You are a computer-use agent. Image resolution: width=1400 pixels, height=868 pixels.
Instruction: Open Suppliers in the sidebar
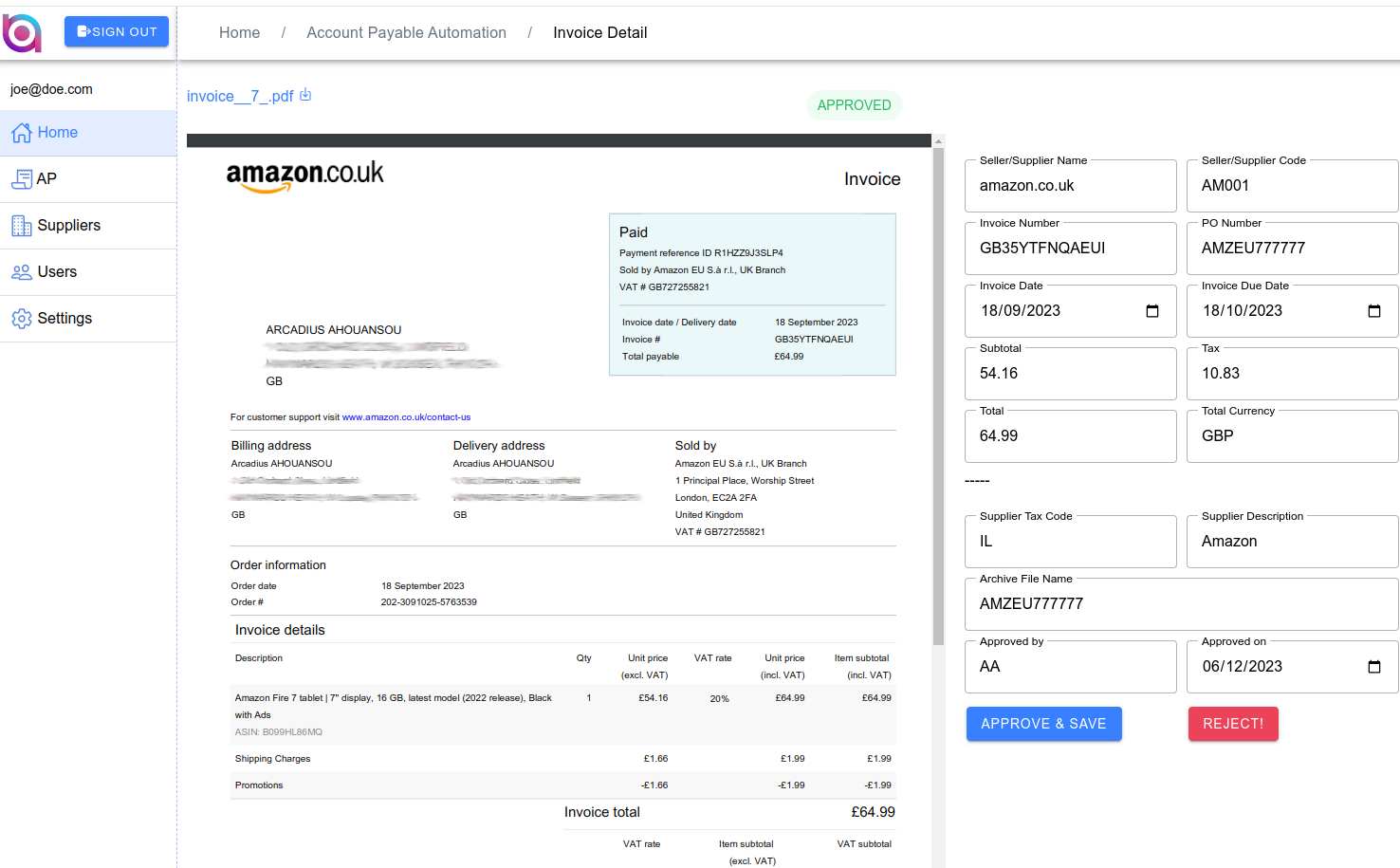coord(88,226)
